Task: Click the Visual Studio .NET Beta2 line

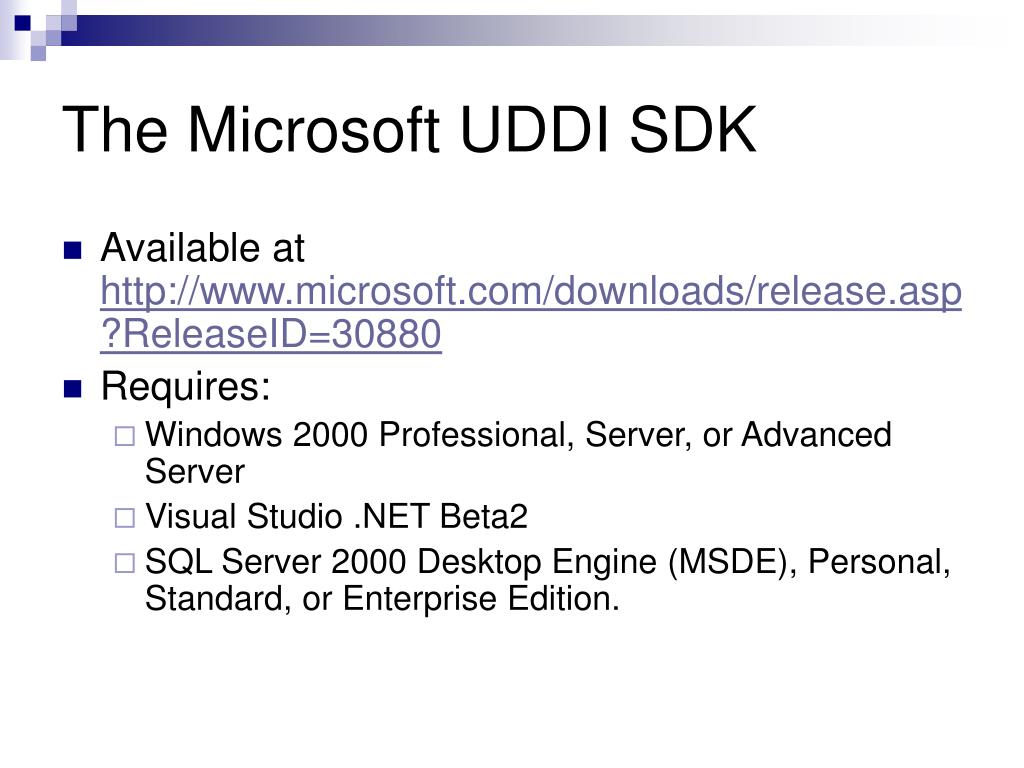Action: [336, 517]
